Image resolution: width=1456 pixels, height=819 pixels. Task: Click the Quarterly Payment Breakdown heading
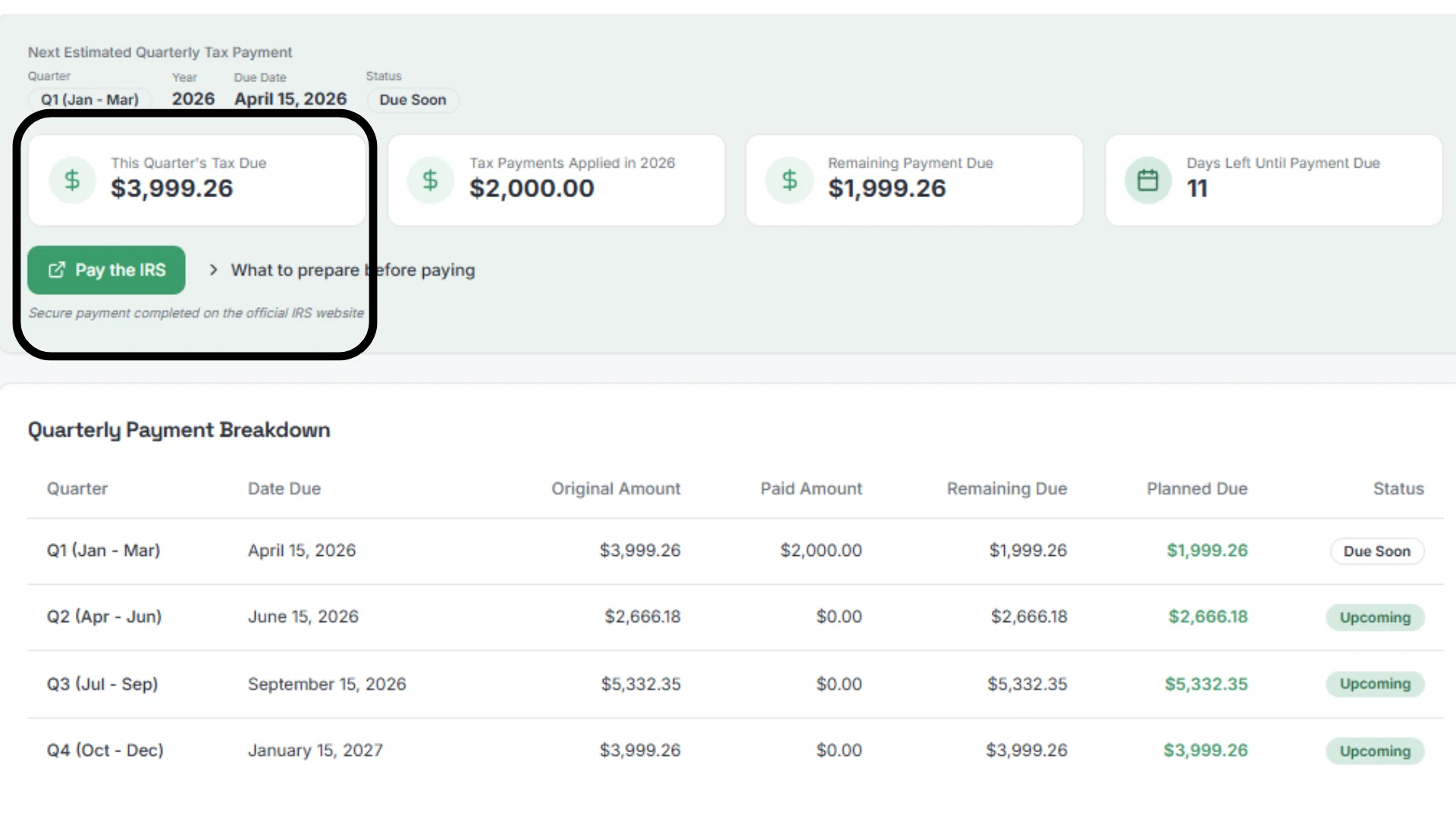[x=179, y=430]
